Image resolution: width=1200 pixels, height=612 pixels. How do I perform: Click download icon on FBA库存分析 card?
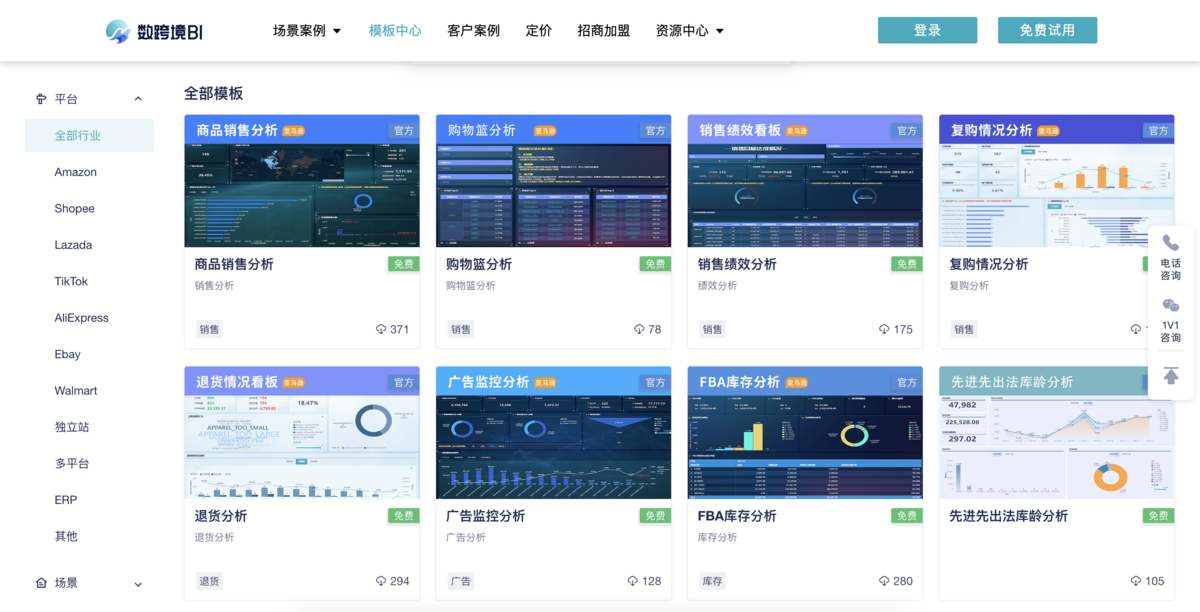pos(884,581)
